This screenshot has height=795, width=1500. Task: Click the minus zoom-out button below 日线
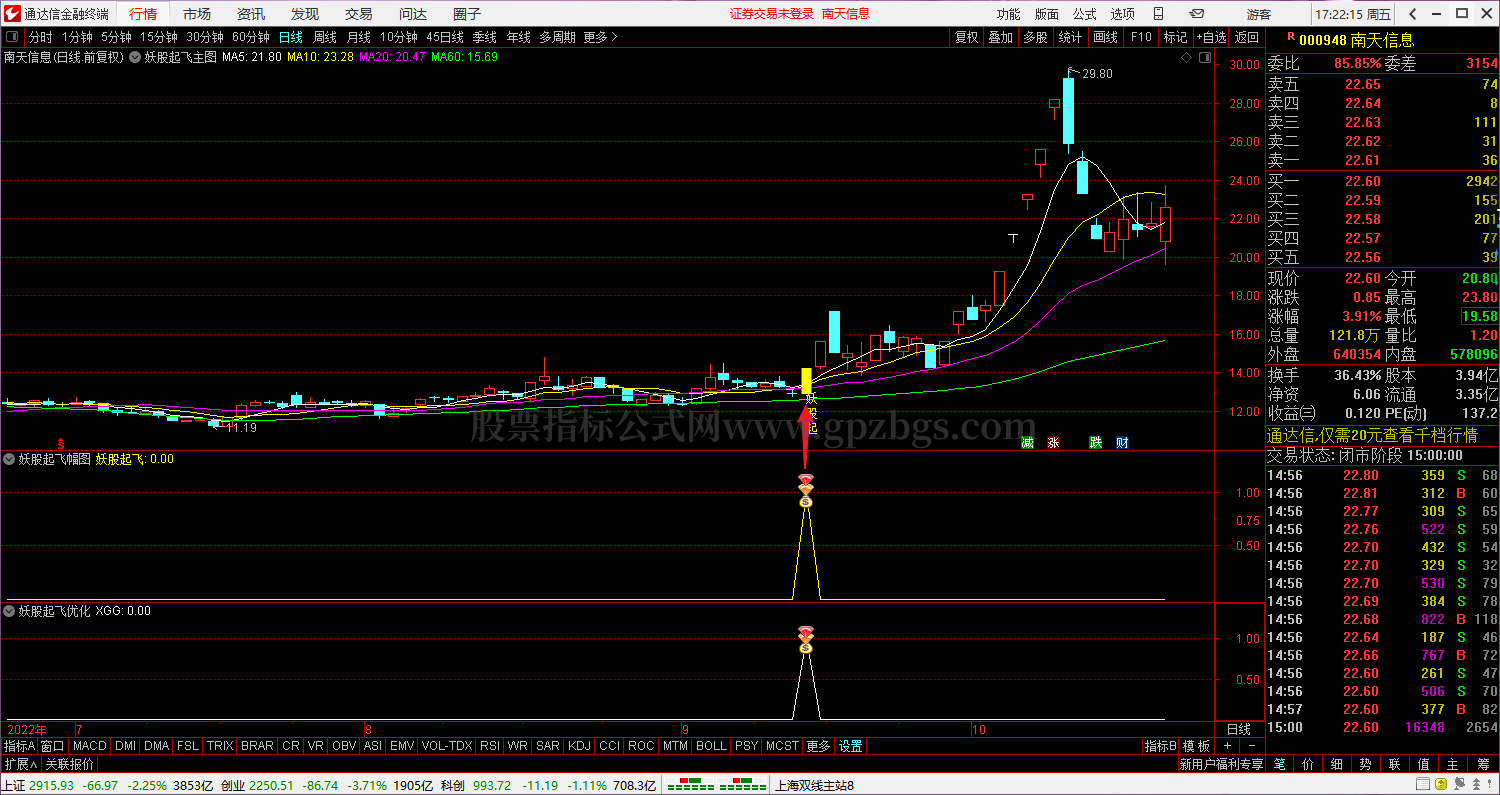1250,746
